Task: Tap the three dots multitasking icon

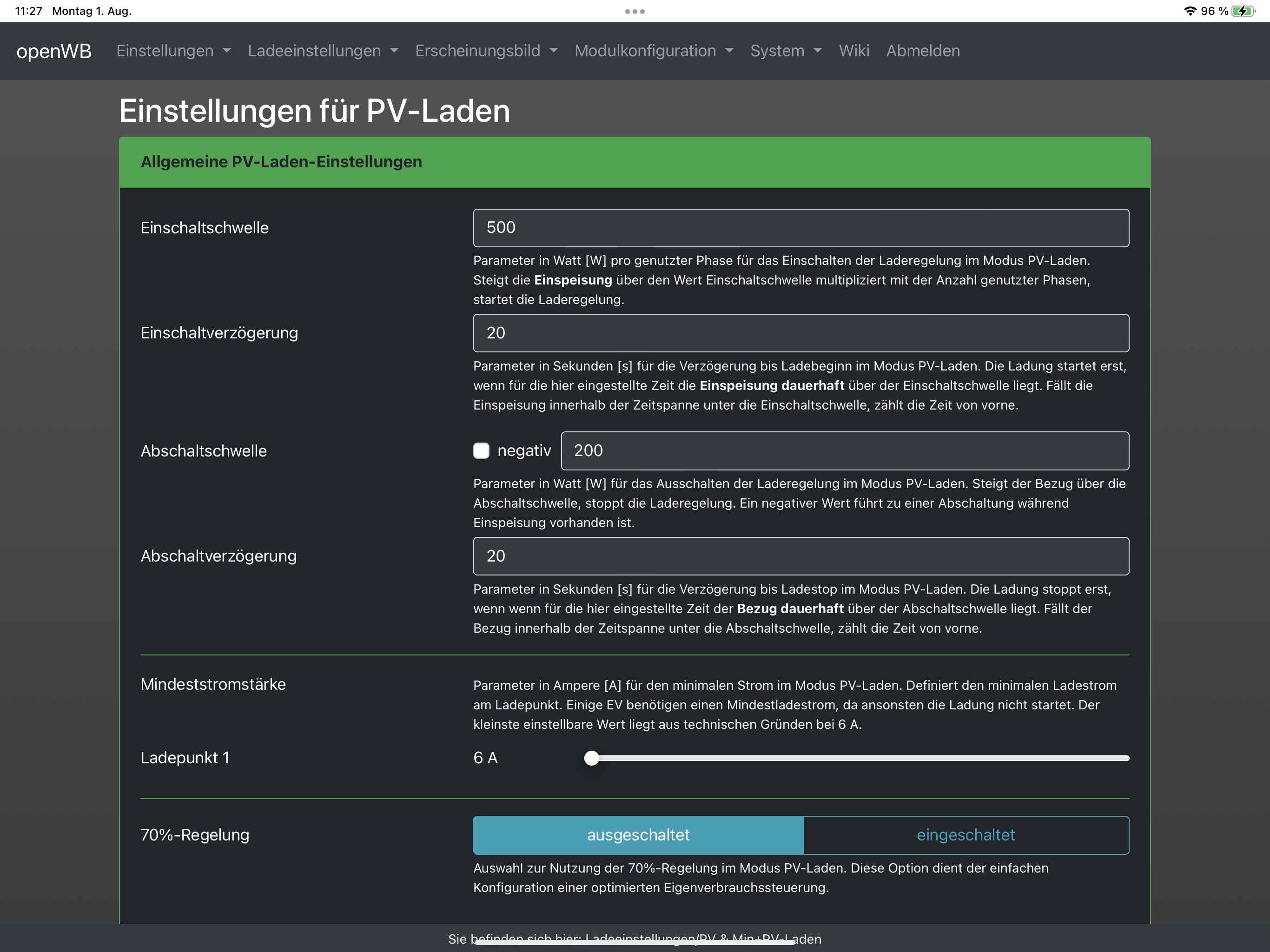Action: click(635, 12)
